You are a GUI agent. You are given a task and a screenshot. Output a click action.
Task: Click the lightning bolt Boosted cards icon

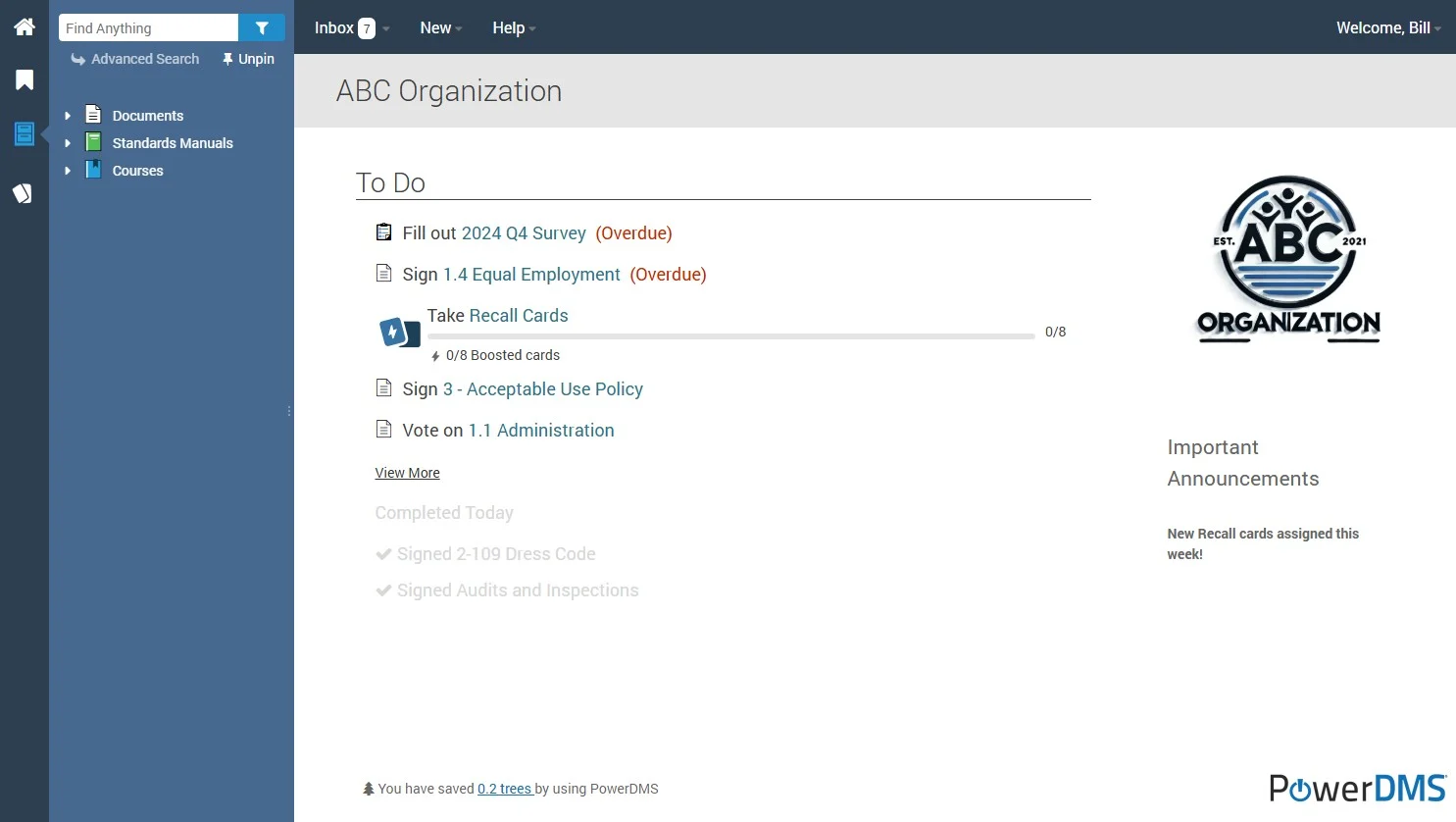pyautogui.click(x=435, y=356)
